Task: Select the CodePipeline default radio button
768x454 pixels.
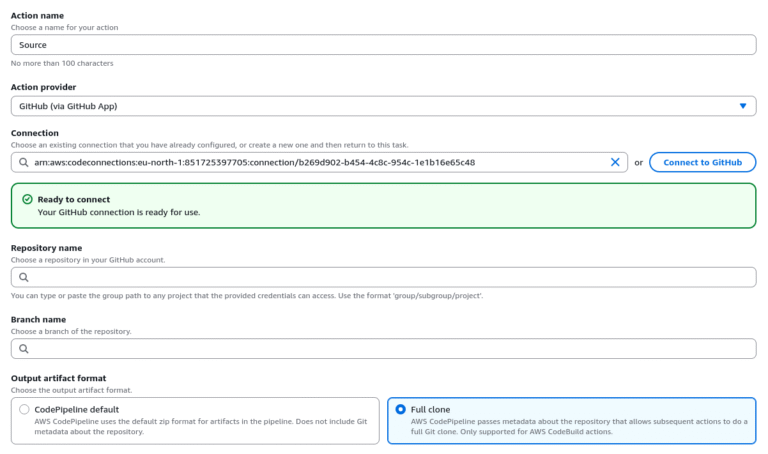Action: coord(24,409)
